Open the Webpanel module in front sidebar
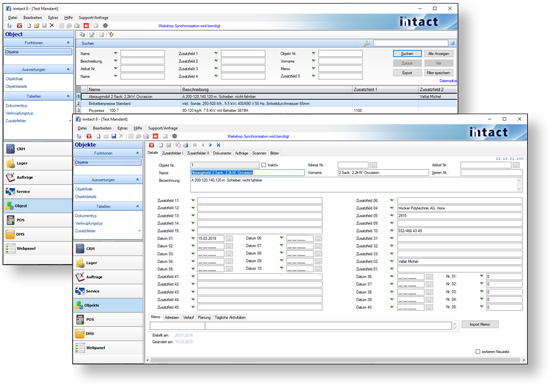The width and height of the screenshot is (550, 386). (108, 348)
